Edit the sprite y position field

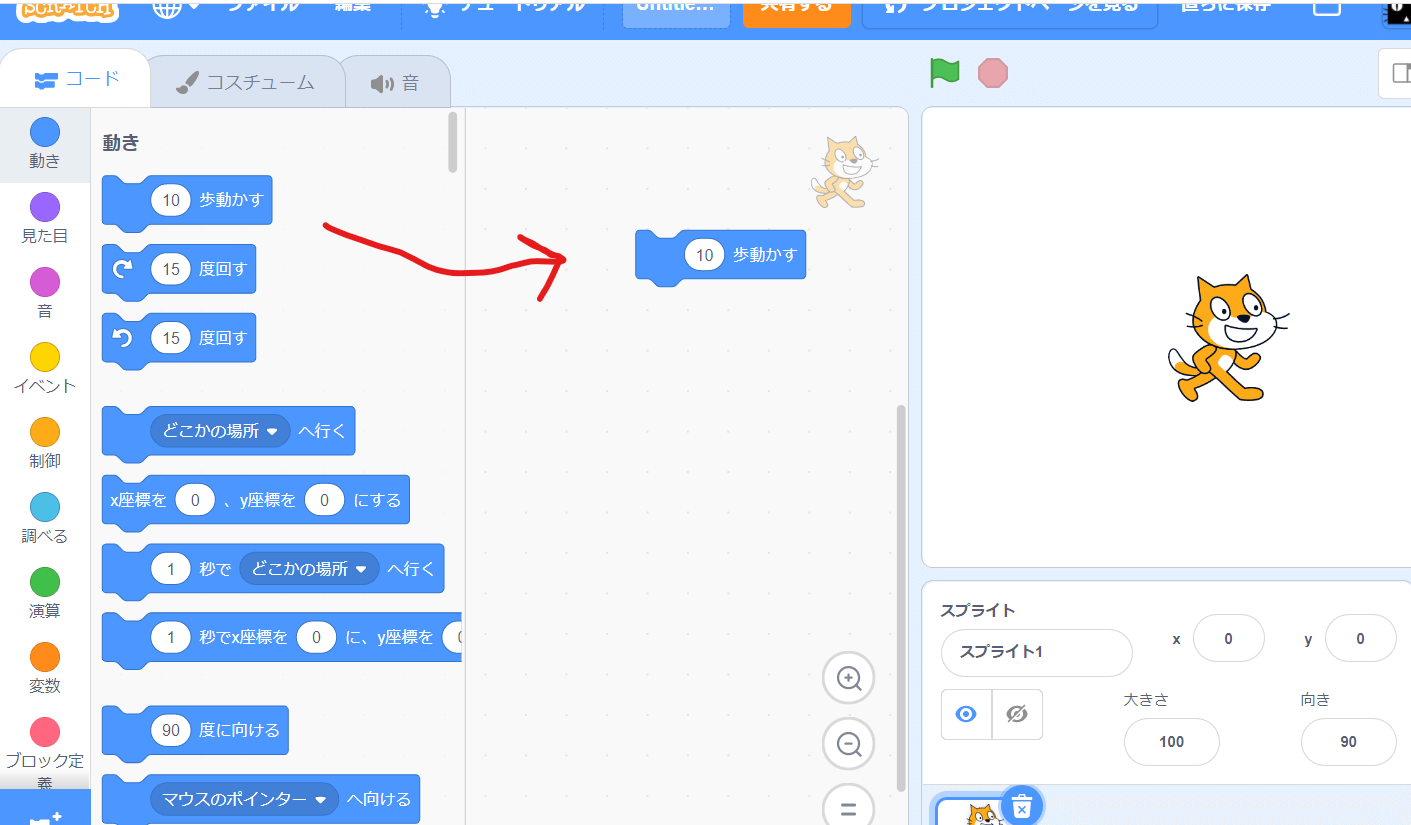coord(1360,638)
